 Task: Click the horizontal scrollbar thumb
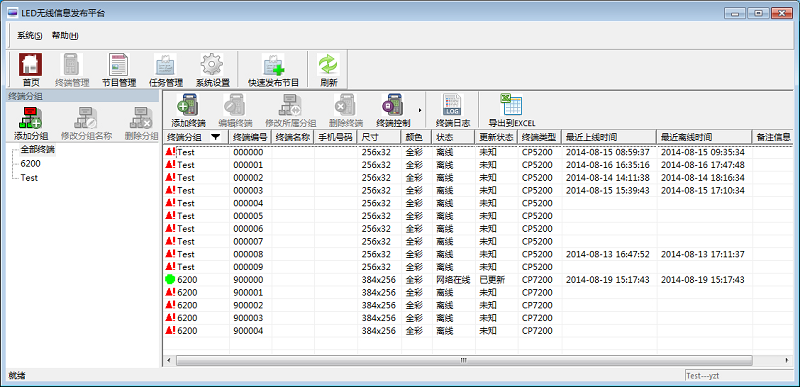464,360
